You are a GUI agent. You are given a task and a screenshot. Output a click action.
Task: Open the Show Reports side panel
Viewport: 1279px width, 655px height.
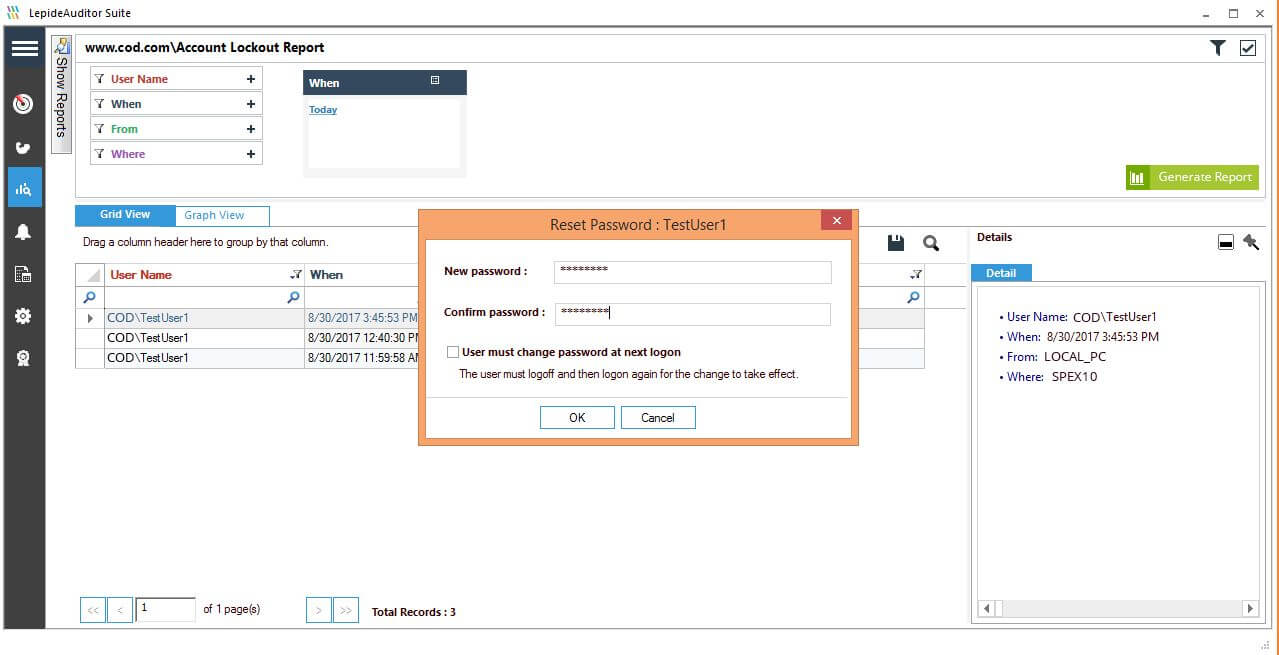[62, 94]
